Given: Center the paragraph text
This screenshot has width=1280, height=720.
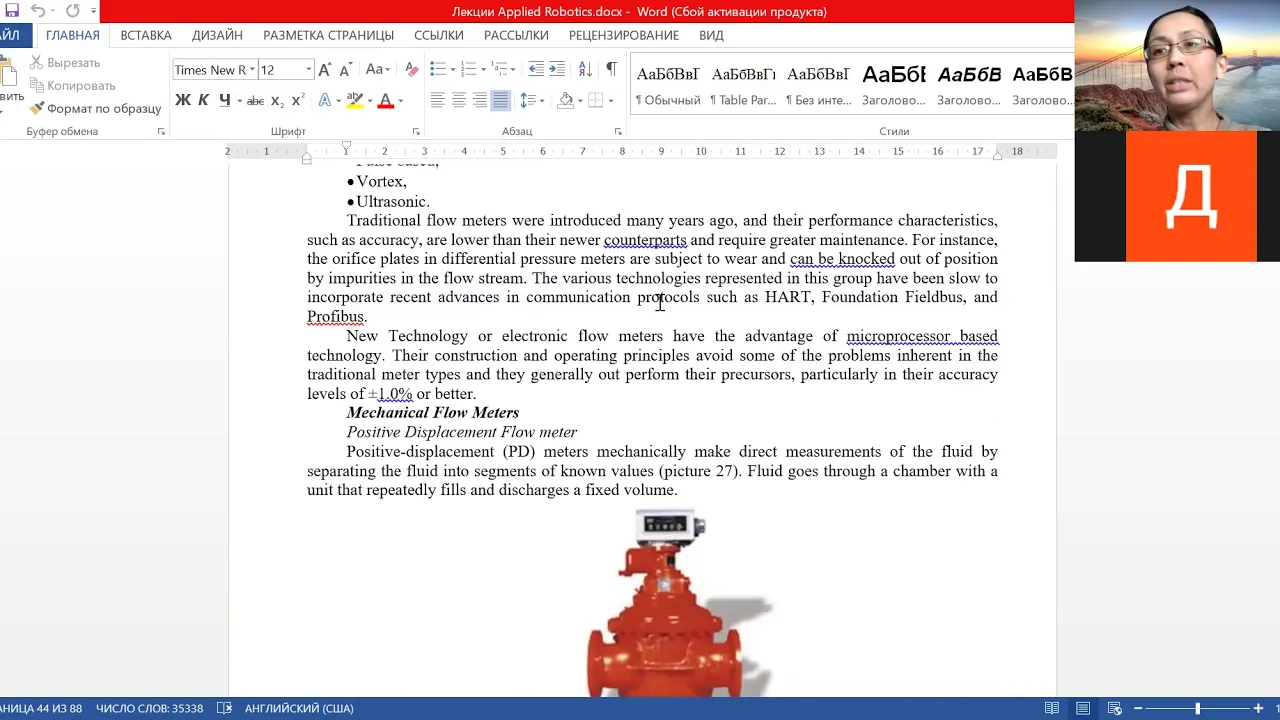Looking at the screenshot, I should pos(459,100).
